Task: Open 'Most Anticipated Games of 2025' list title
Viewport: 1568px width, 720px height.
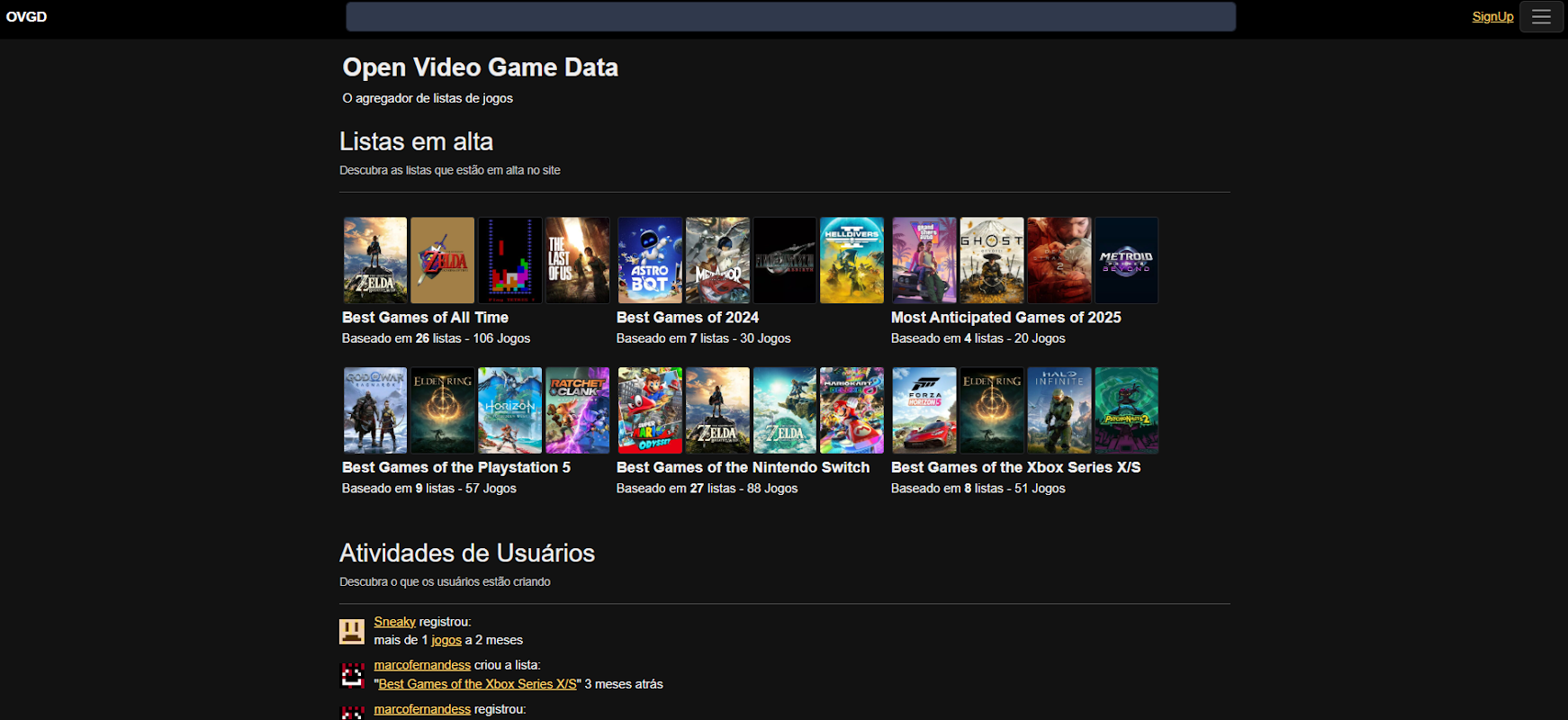Action: coord(1006,318)
